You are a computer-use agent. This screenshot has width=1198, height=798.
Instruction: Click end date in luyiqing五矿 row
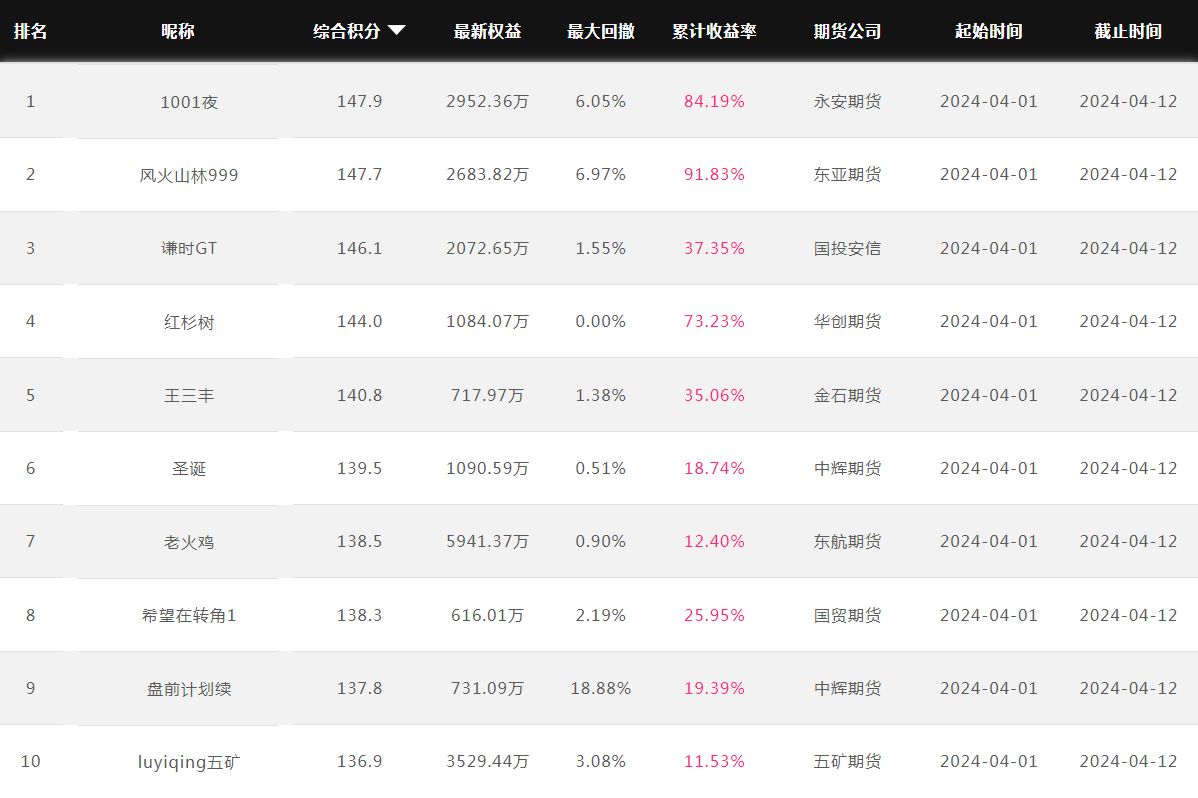[1128, 761]
